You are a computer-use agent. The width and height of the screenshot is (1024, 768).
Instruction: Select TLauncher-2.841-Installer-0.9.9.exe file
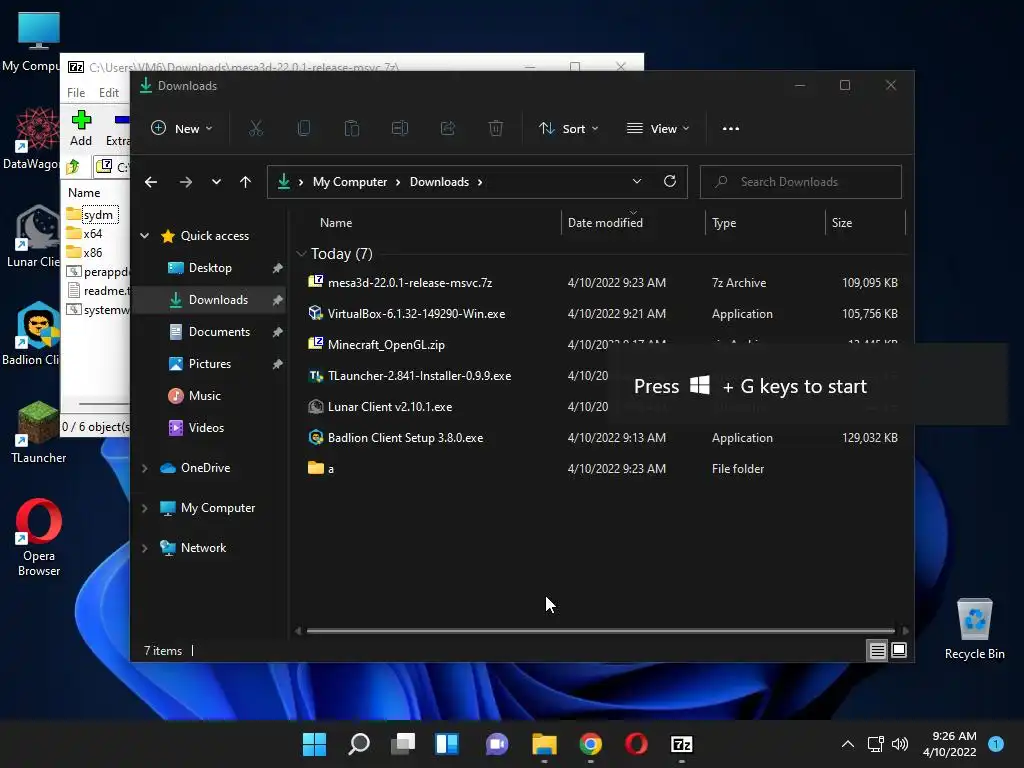[419, 376]
